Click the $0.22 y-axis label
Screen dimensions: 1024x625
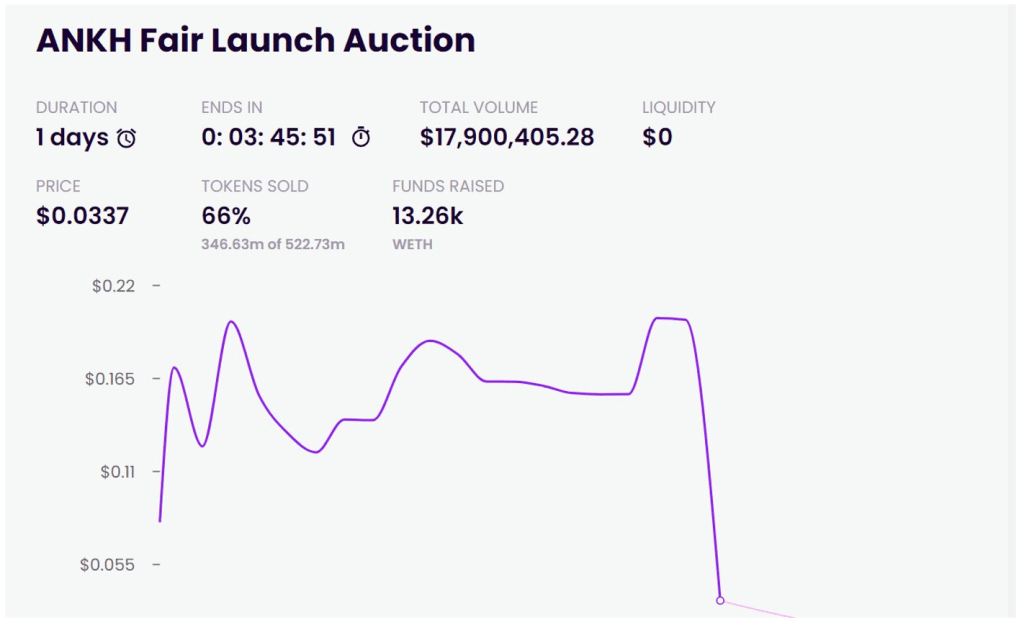tap(112, 286)
